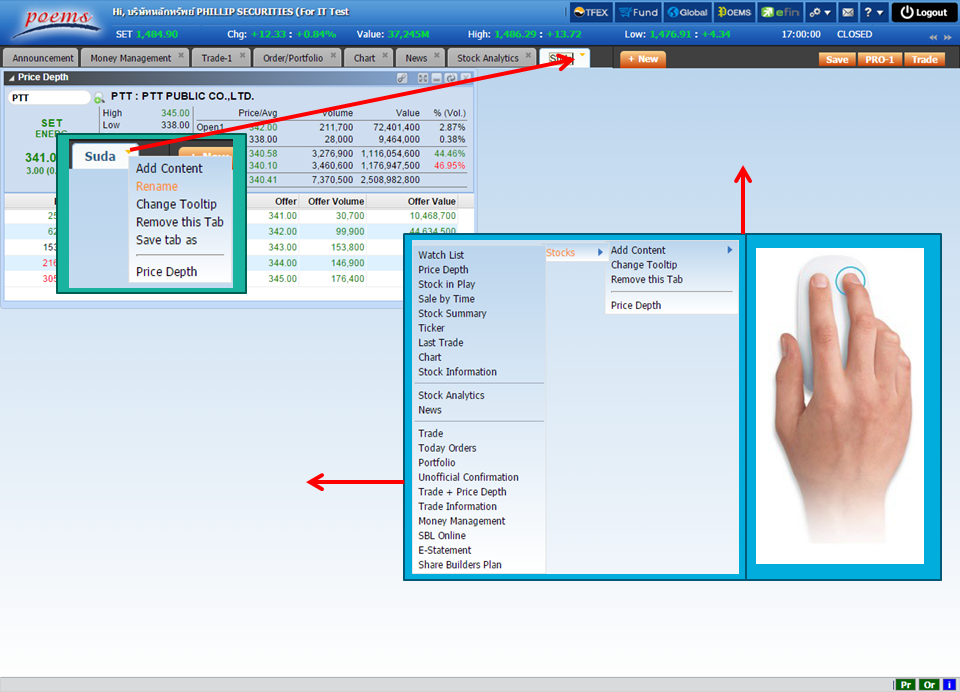Click the PTT stock symbol input field
The image size is (960, 692).
pos(48,98)
